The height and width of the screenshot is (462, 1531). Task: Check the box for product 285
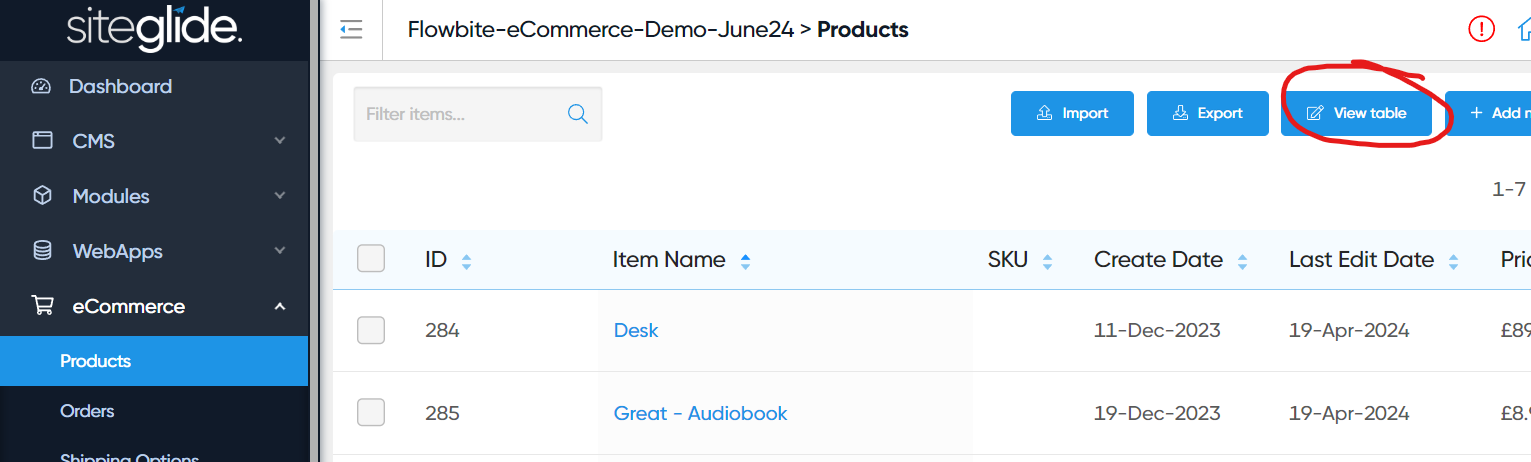[371, 413]
